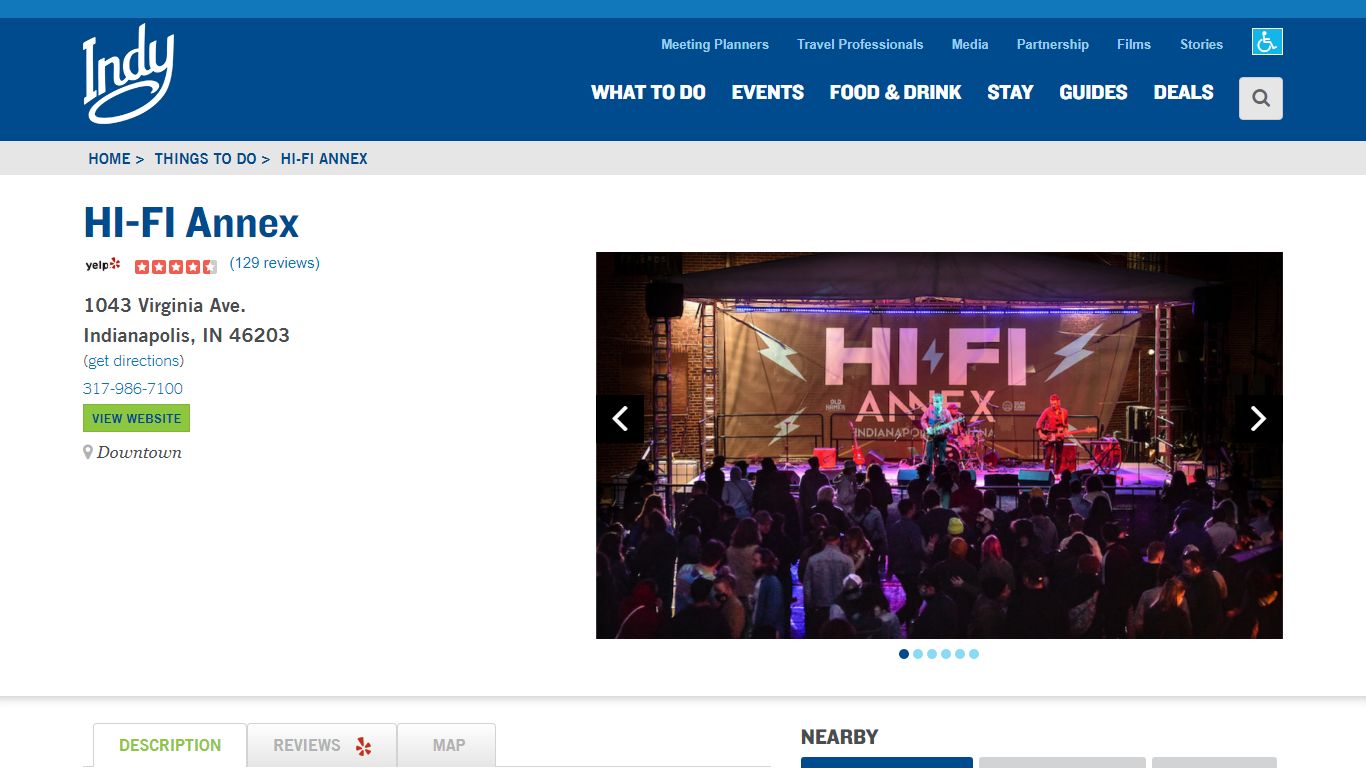Select the sixth slideshow dot
Image resolution: width=1366 pixels, height=768 pixels.
click(974, 654)
